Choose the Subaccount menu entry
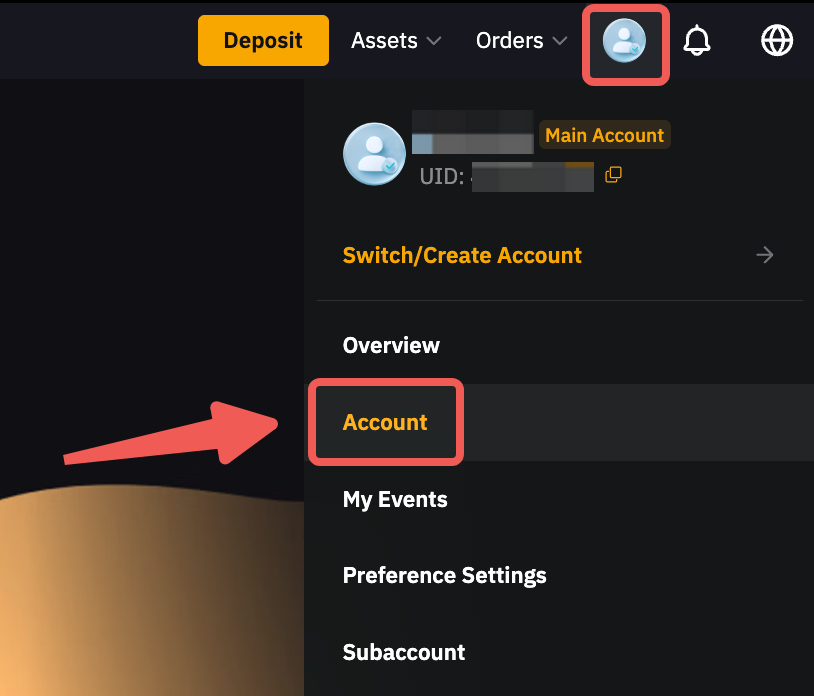Screen dimensions: 814x696 point(404,652)
